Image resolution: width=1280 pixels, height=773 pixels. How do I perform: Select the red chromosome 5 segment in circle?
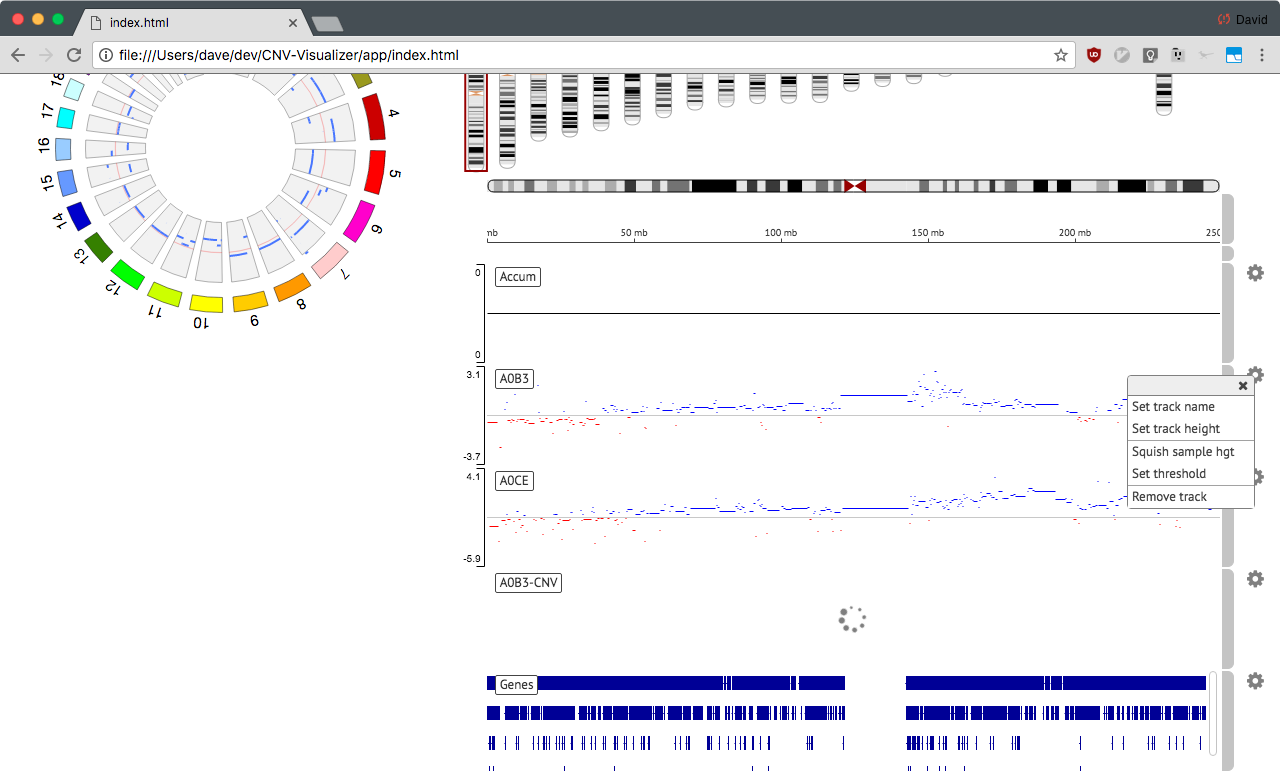click(376, 173)
